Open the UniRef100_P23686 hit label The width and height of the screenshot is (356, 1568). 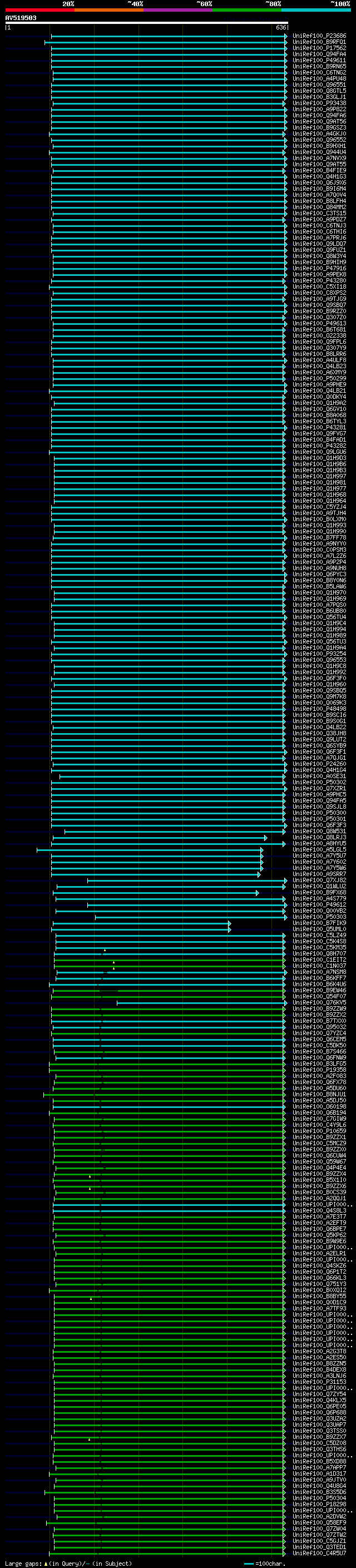point(319,36)
